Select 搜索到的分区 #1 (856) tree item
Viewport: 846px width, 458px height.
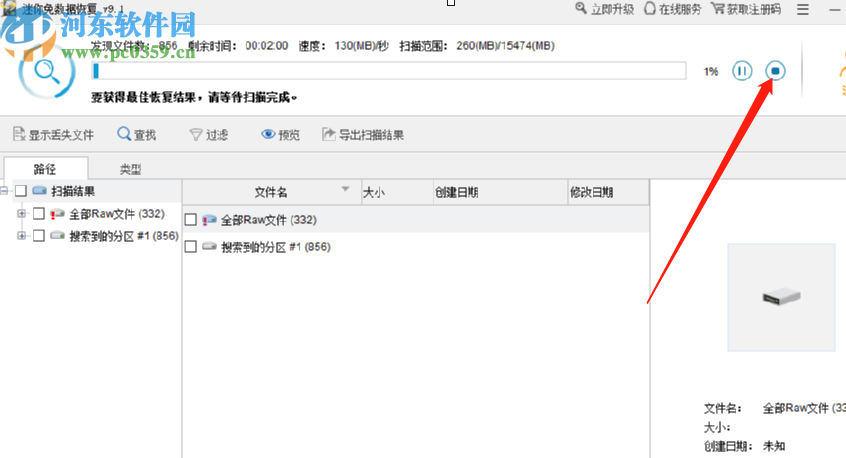tap(124, 236)
